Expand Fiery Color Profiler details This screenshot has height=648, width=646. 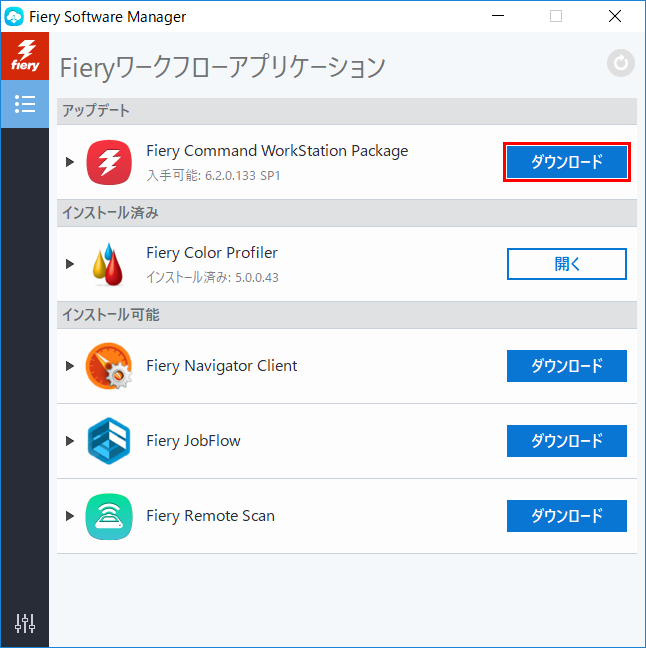click(x=70, y=264)
